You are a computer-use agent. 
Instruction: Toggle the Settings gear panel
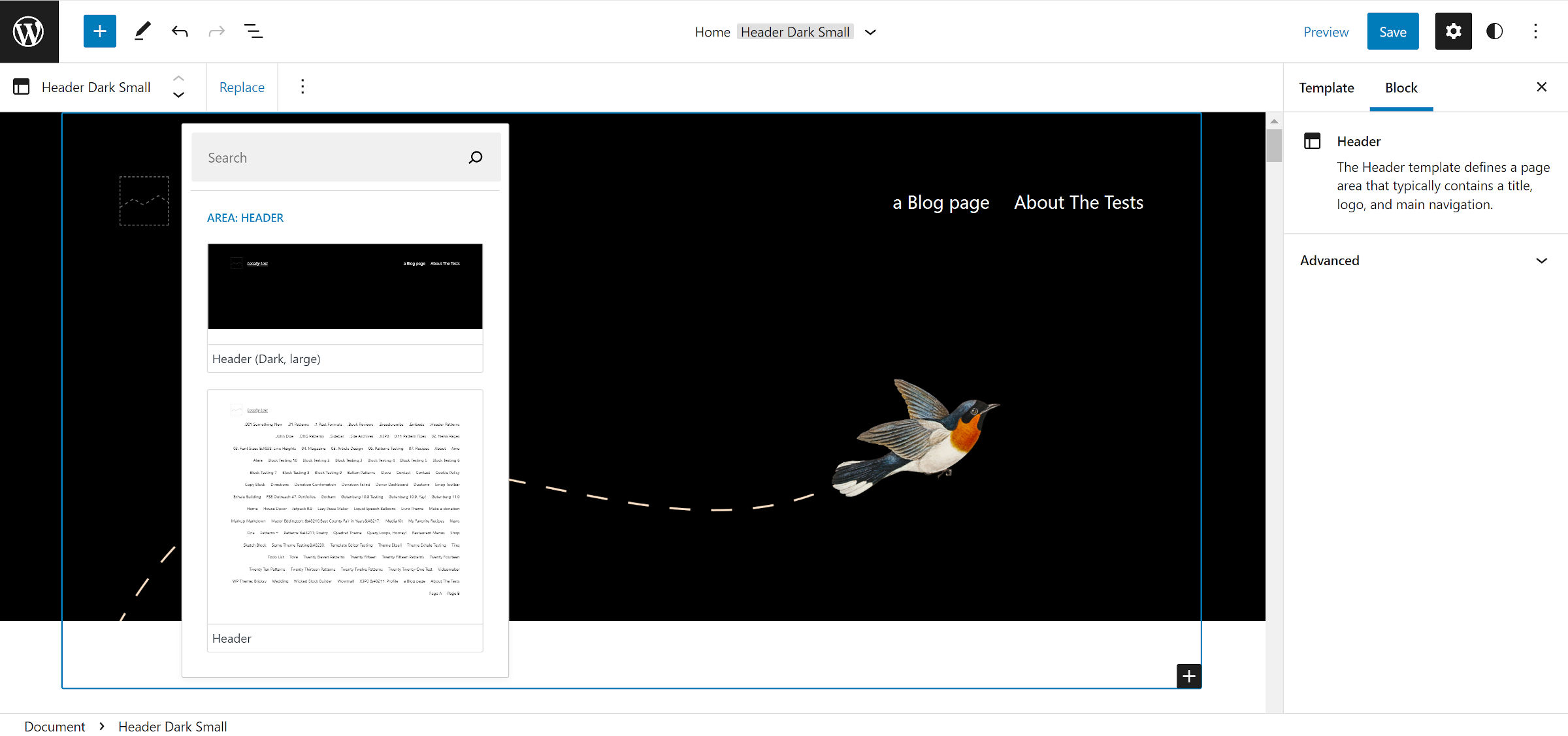coord(1453,31)
